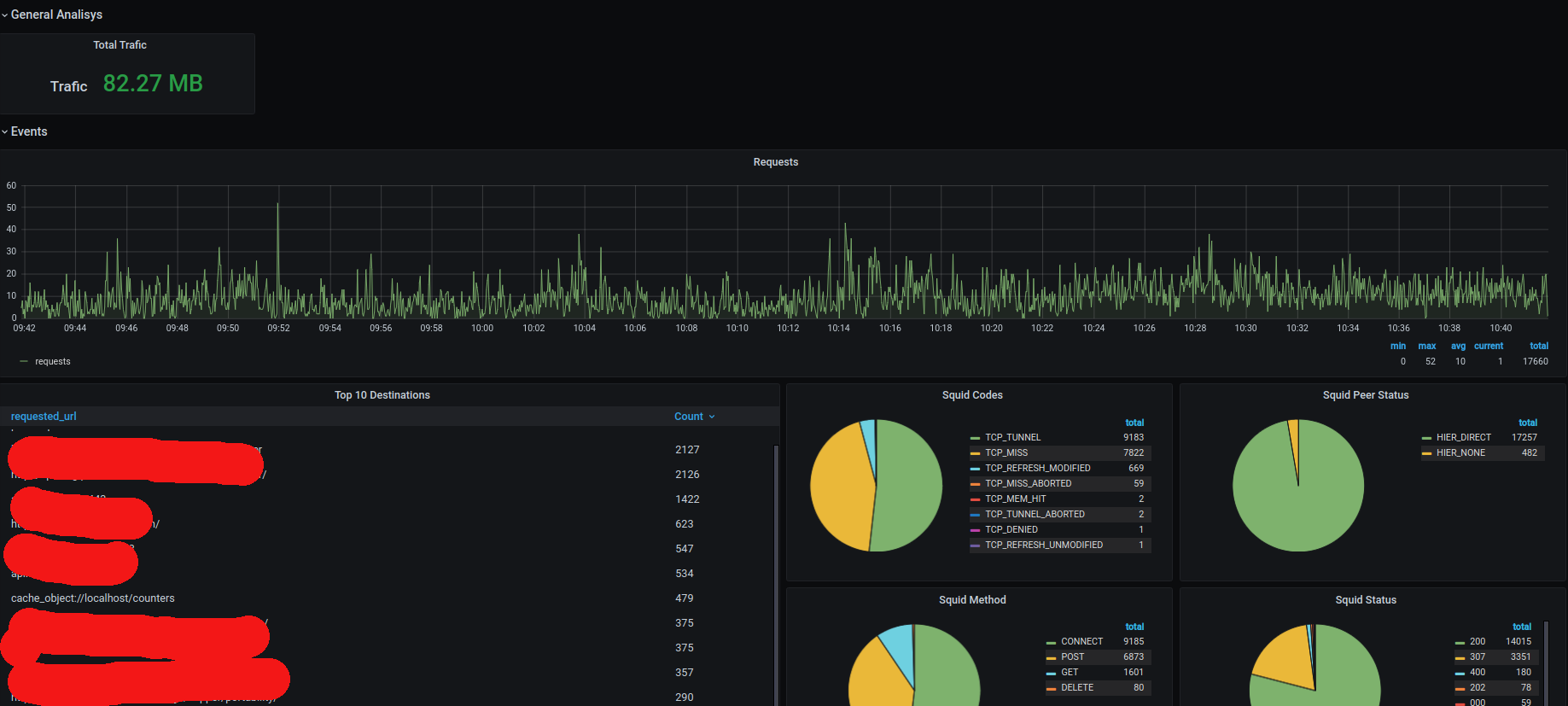The width and height of the screenshot is (1568, 706).
Task: Open the Total Trafic panel title menu
Action: [120, 45]
